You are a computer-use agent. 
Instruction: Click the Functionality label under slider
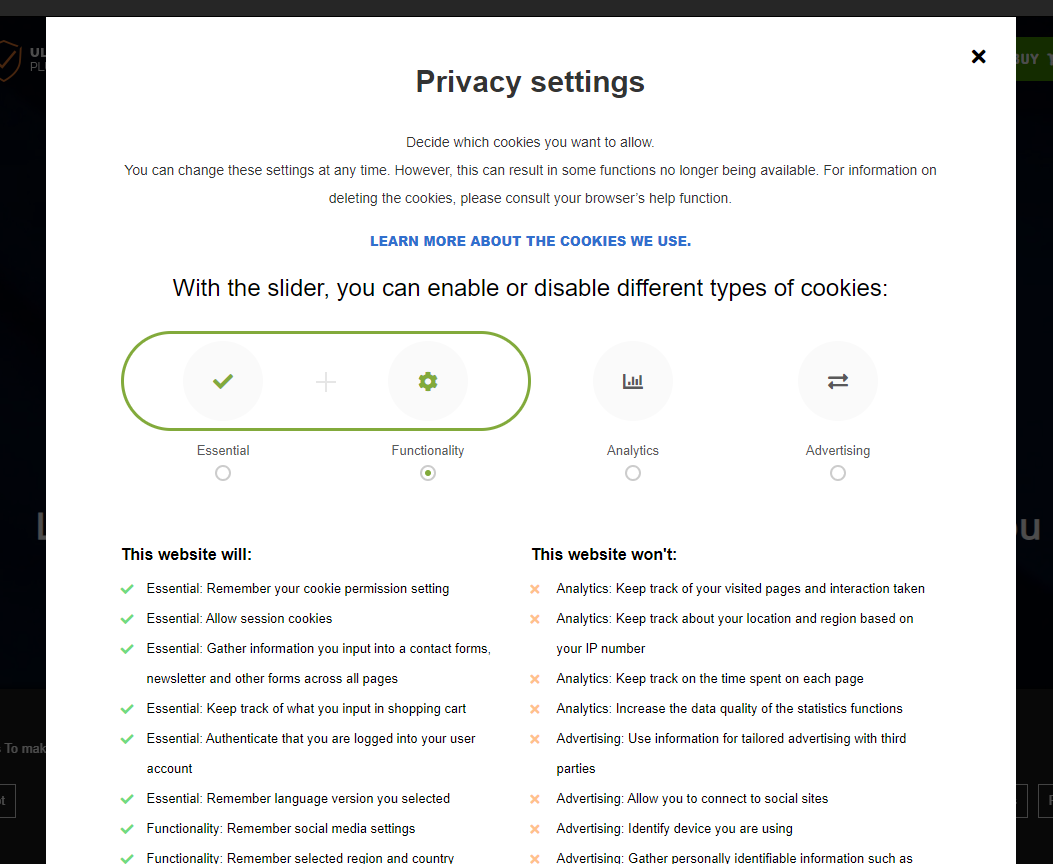[428, 451]
